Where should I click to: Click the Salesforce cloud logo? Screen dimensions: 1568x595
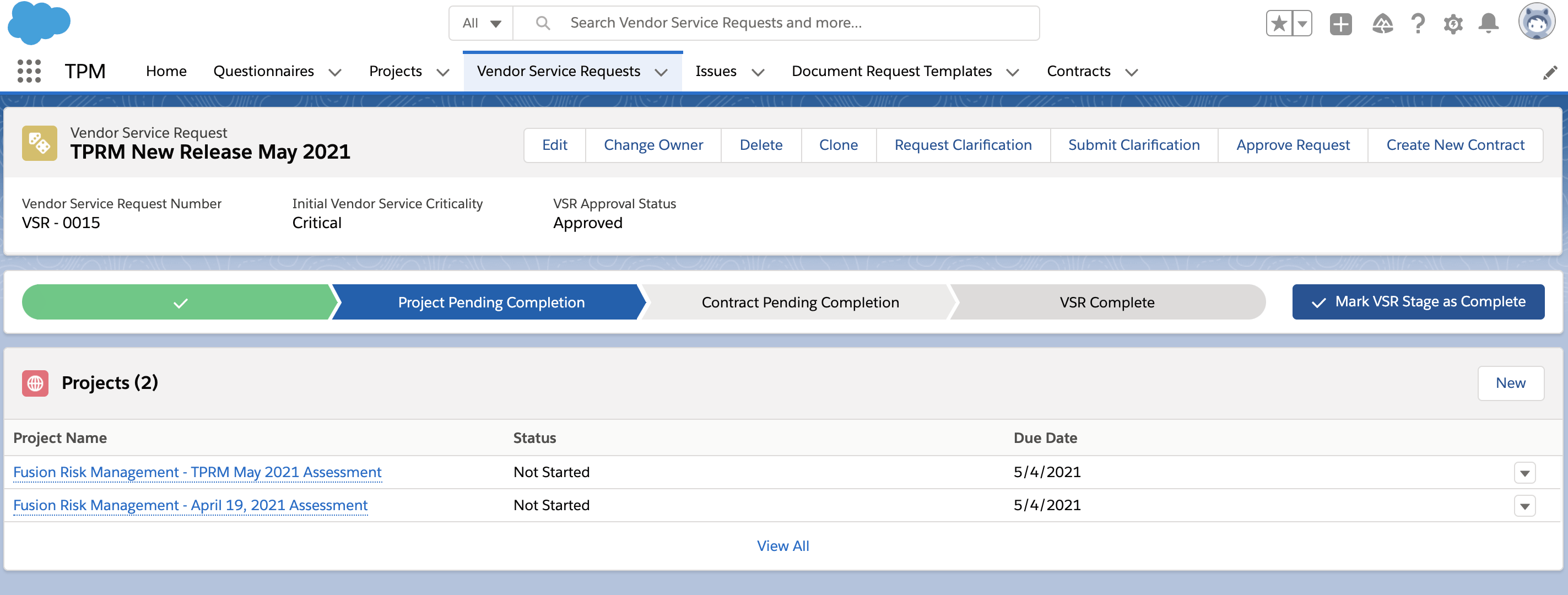click(x=39, y=23)
